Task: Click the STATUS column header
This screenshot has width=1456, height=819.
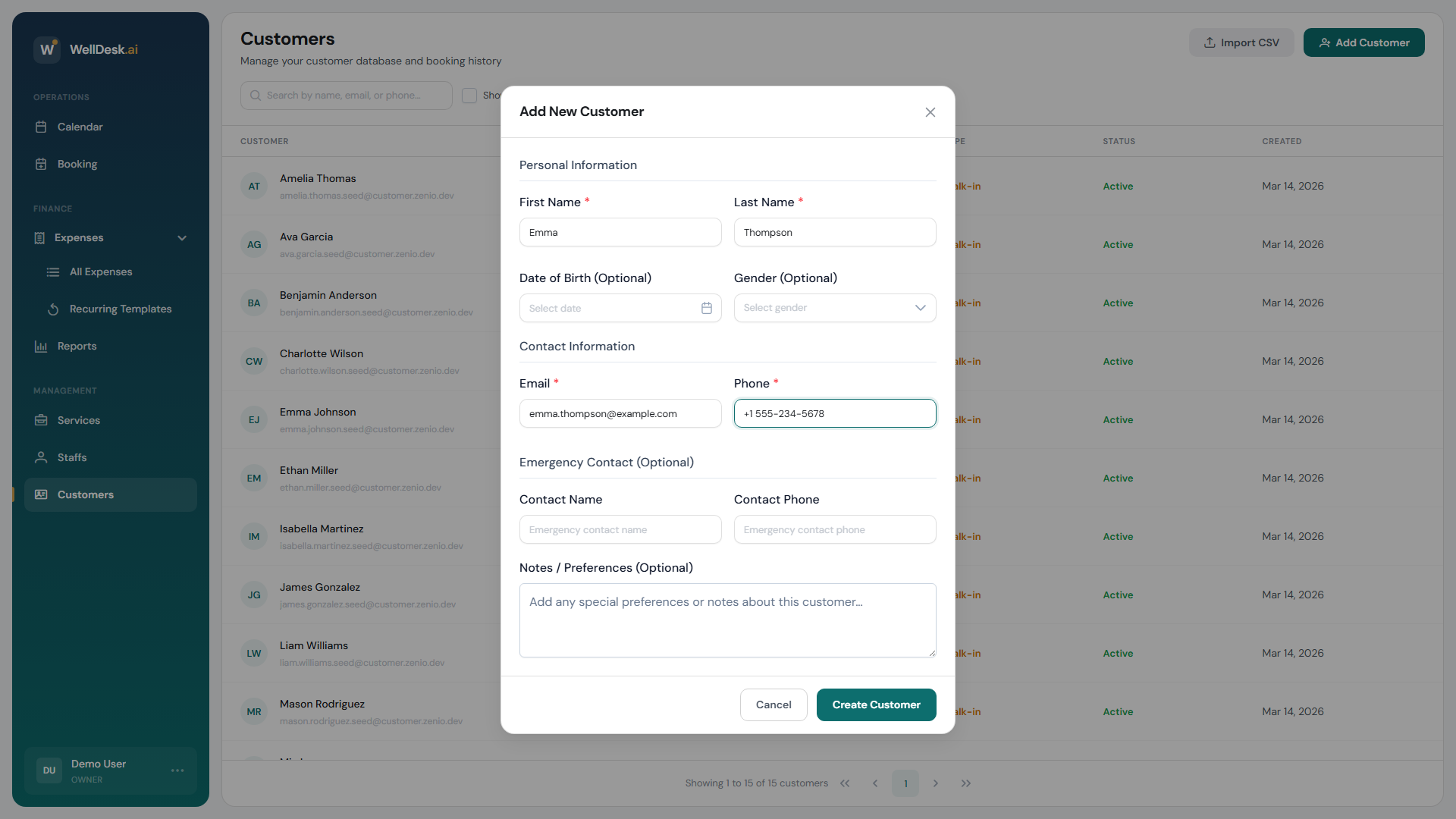Action: click(x=1119, y=141)
